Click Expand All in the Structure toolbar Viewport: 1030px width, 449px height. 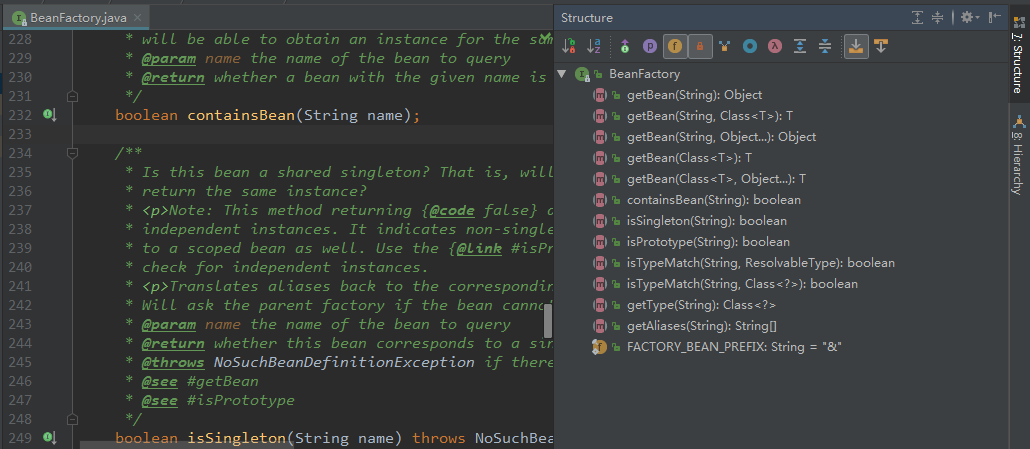(800, 46)
